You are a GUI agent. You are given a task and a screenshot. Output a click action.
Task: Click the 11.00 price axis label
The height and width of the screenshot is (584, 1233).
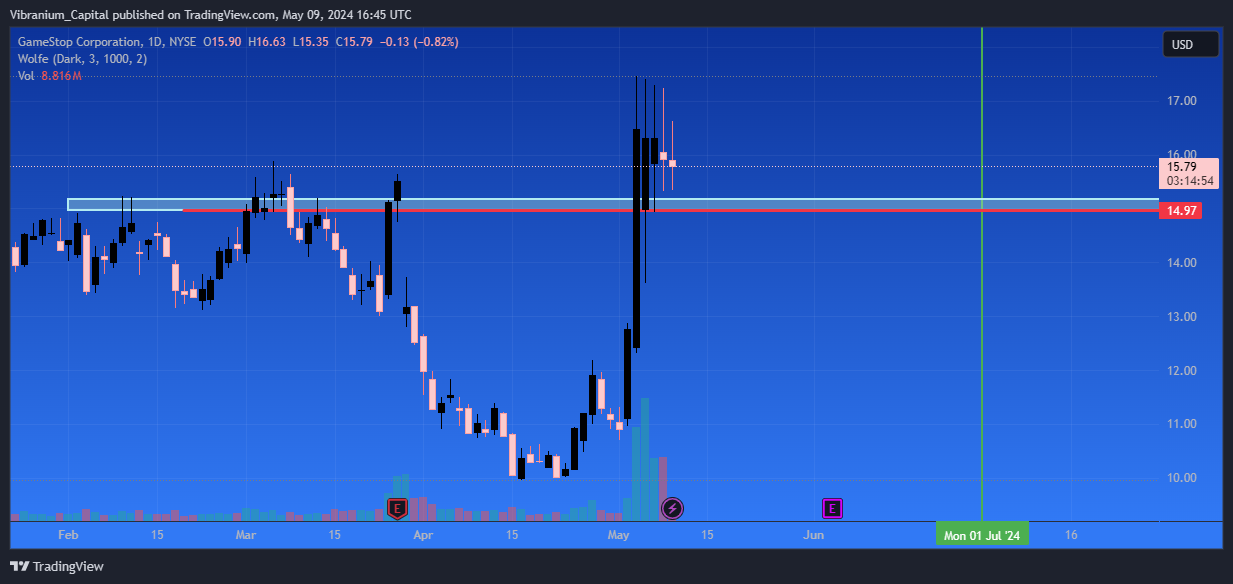point(1182,424)
